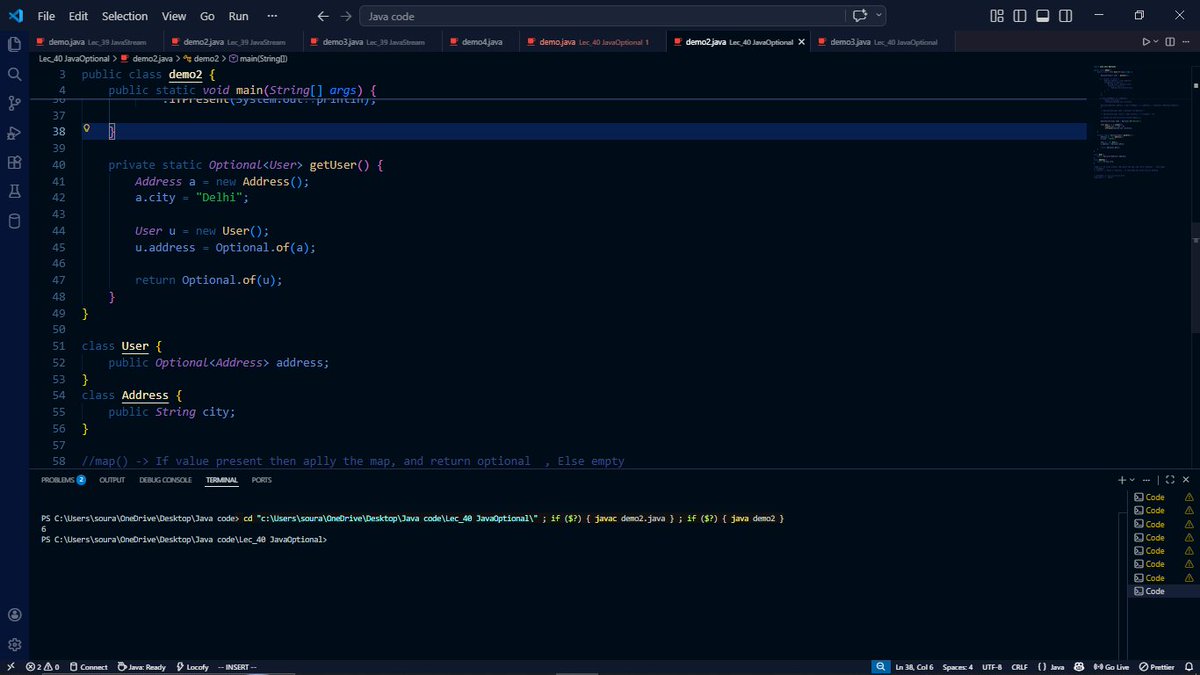Click the Go Live server icon
Screen dimensions: 1200x675
[1110, 666]
